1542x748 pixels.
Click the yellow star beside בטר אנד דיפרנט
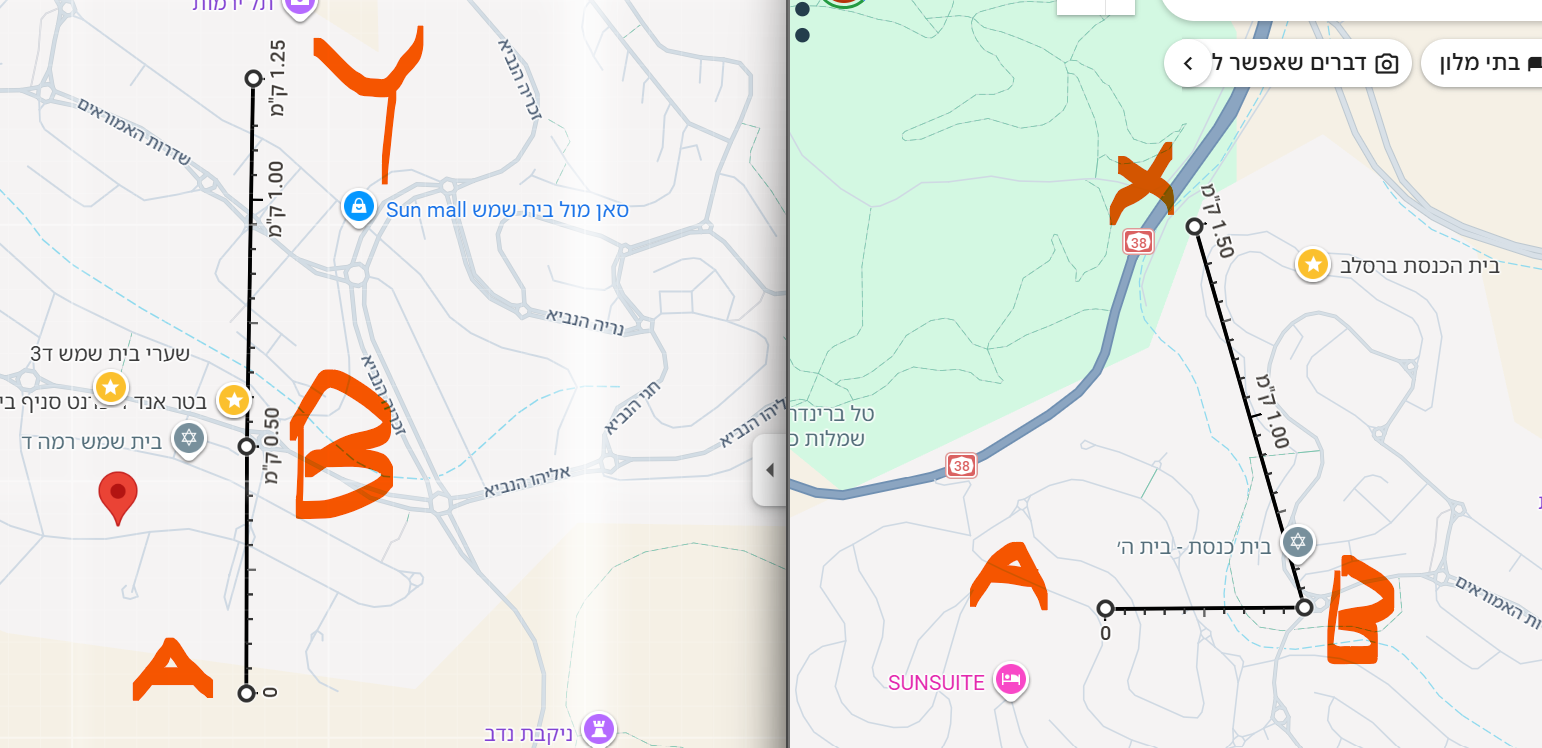point(234,400)
